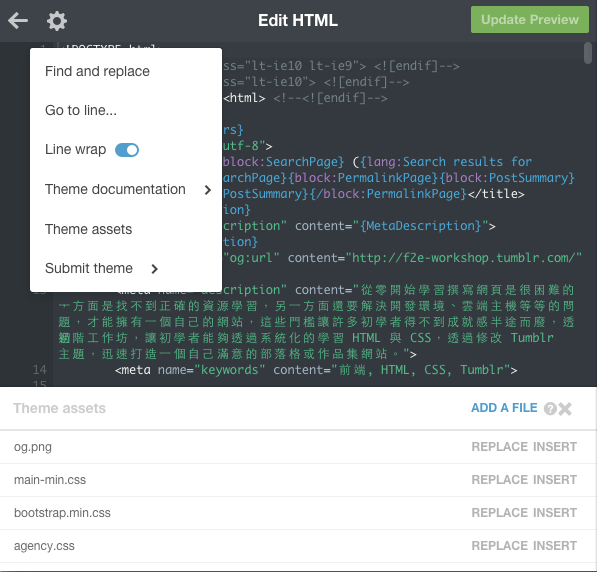The height and width of the screenshot is (572, 597).
Task: Close the Theme assets panel
Action: point(565,409)
